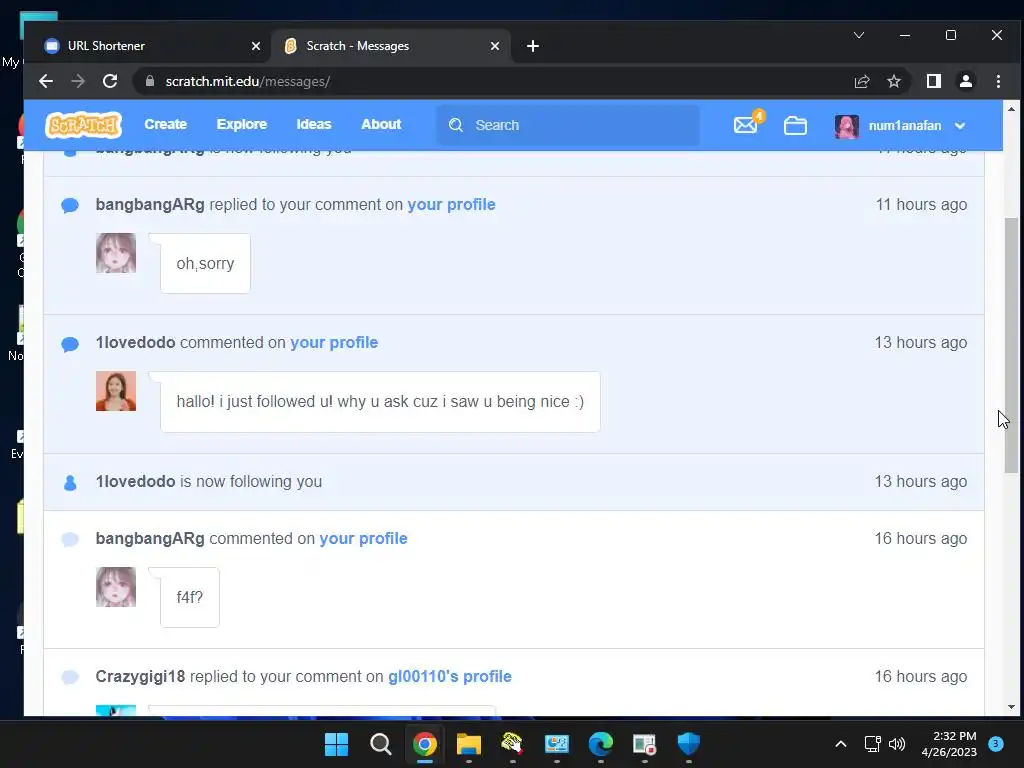This screenshot has width=1024, height=768.
Task: Click comment icon beside 1lovedodo comment
Action: tap(70, 344)
